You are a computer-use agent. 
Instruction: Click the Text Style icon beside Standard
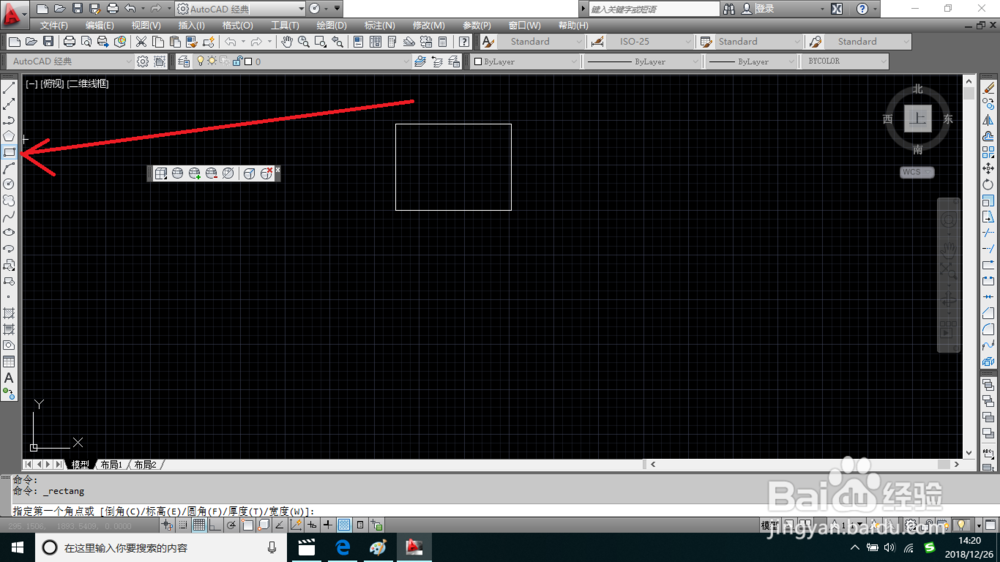click(x=488, y=41)
